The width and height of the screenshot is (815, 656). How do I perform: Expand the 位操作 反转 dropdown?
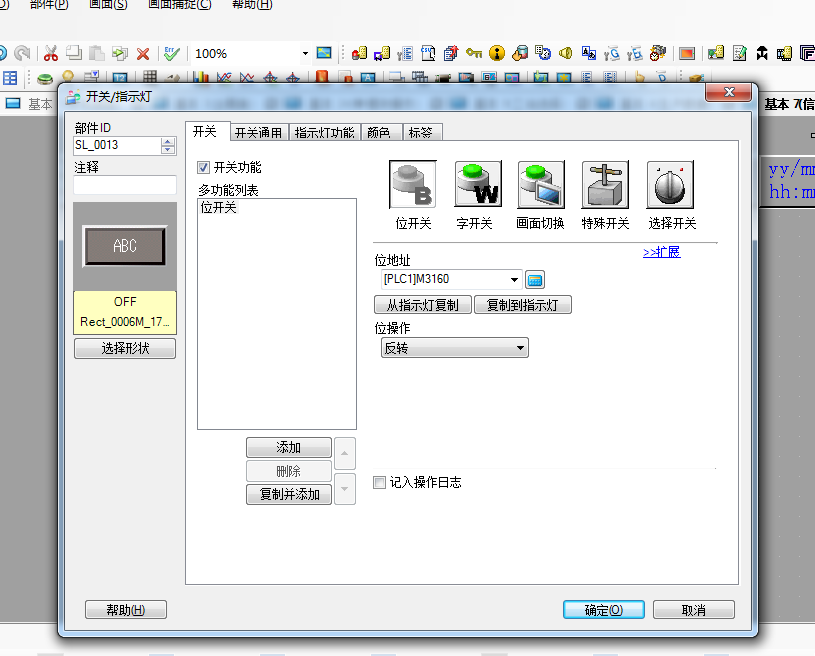coord(520,348)
